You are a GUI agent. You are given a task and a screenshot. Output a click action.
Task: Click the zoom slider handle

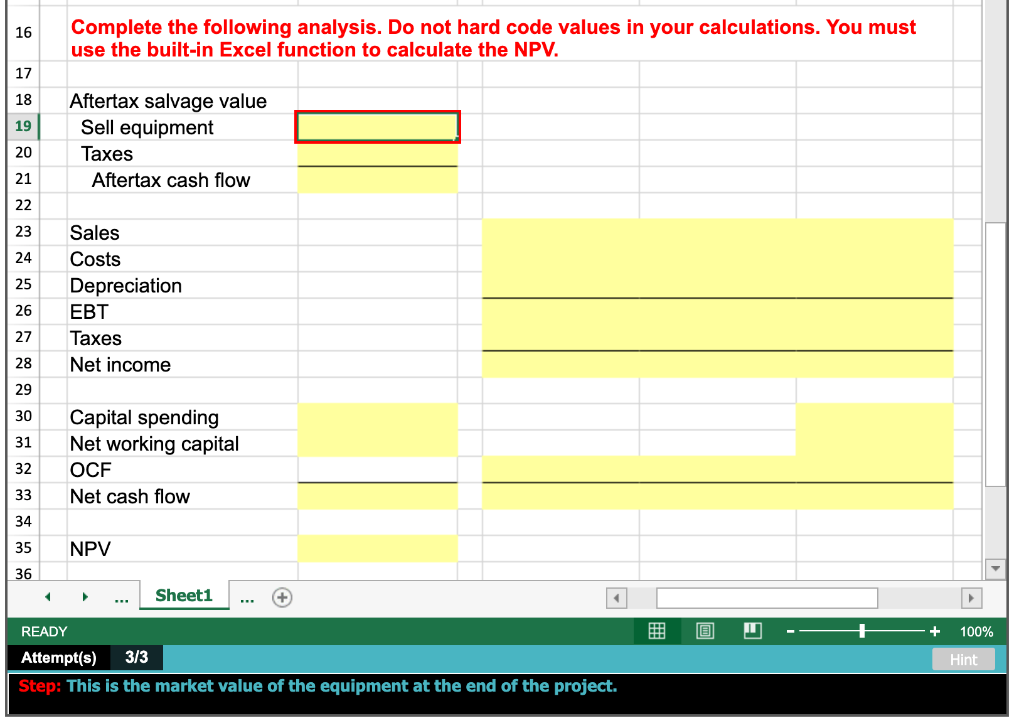pos(861,631)
